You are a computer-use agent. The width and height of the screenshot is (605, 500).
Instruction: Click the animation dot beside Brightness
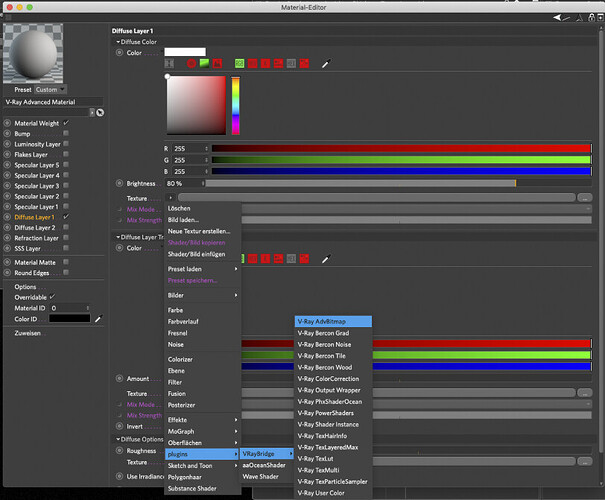pos(119,183)
